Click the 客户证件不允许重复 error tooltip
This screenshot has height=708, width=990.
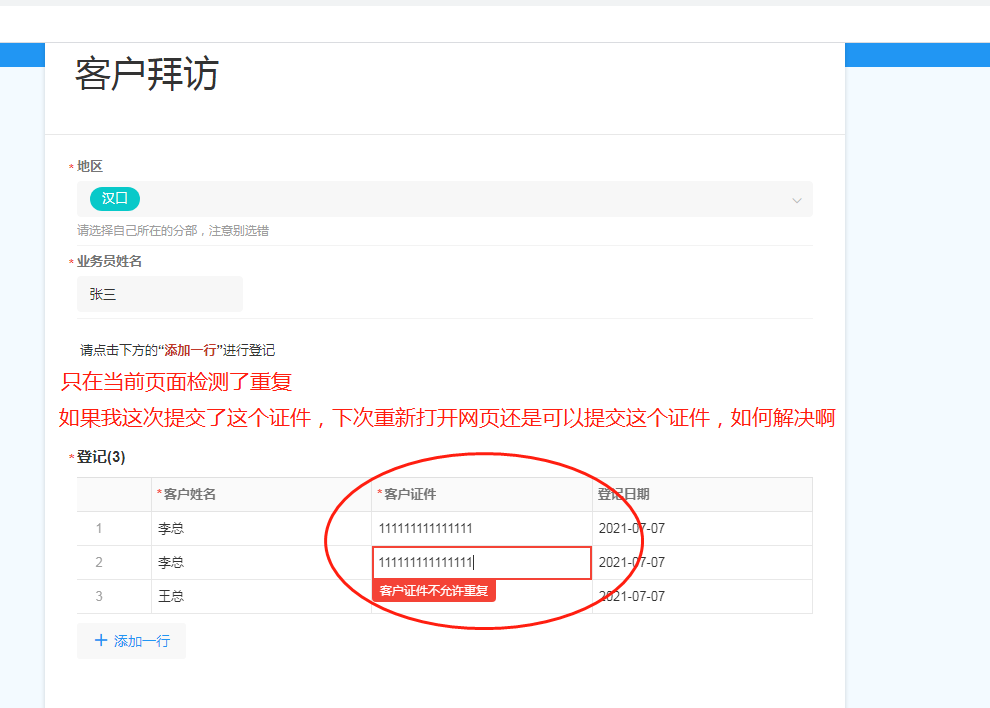[434, 591]
